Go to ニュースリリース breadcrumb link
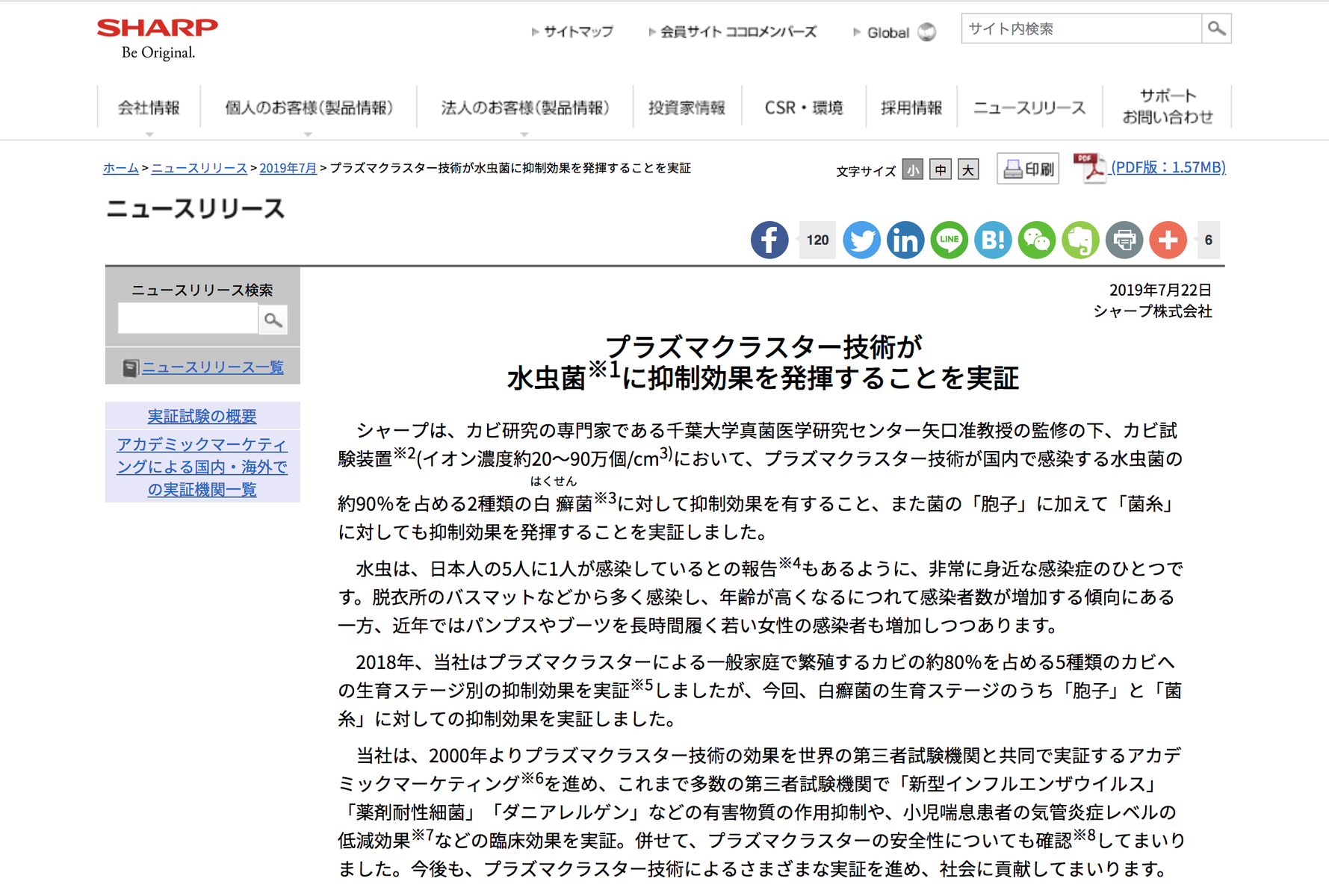The height and width of the screenshot is (896, 1329). (199, 168)
